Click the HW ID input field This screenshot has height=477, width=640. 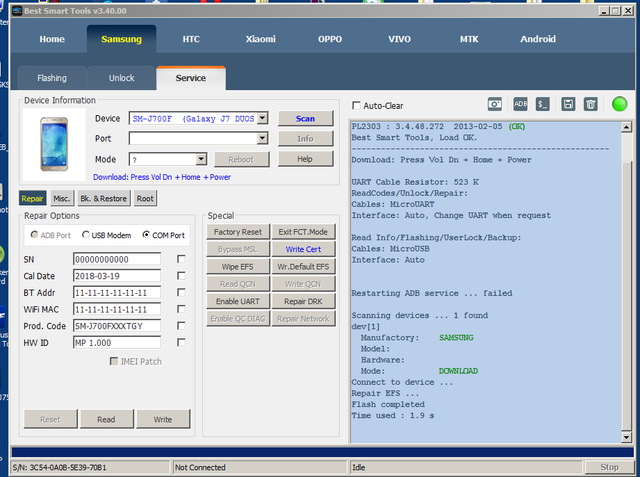pos(117,342)
